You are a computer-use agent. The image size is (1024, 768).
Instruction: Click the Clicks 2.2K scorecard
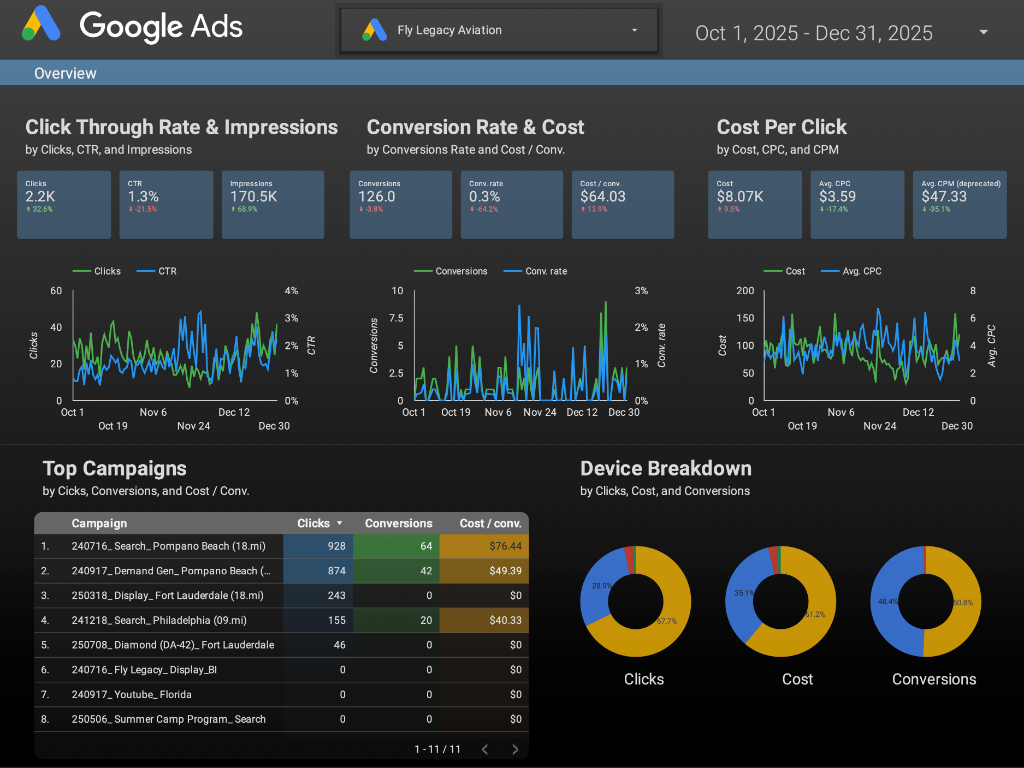(64, 204)
